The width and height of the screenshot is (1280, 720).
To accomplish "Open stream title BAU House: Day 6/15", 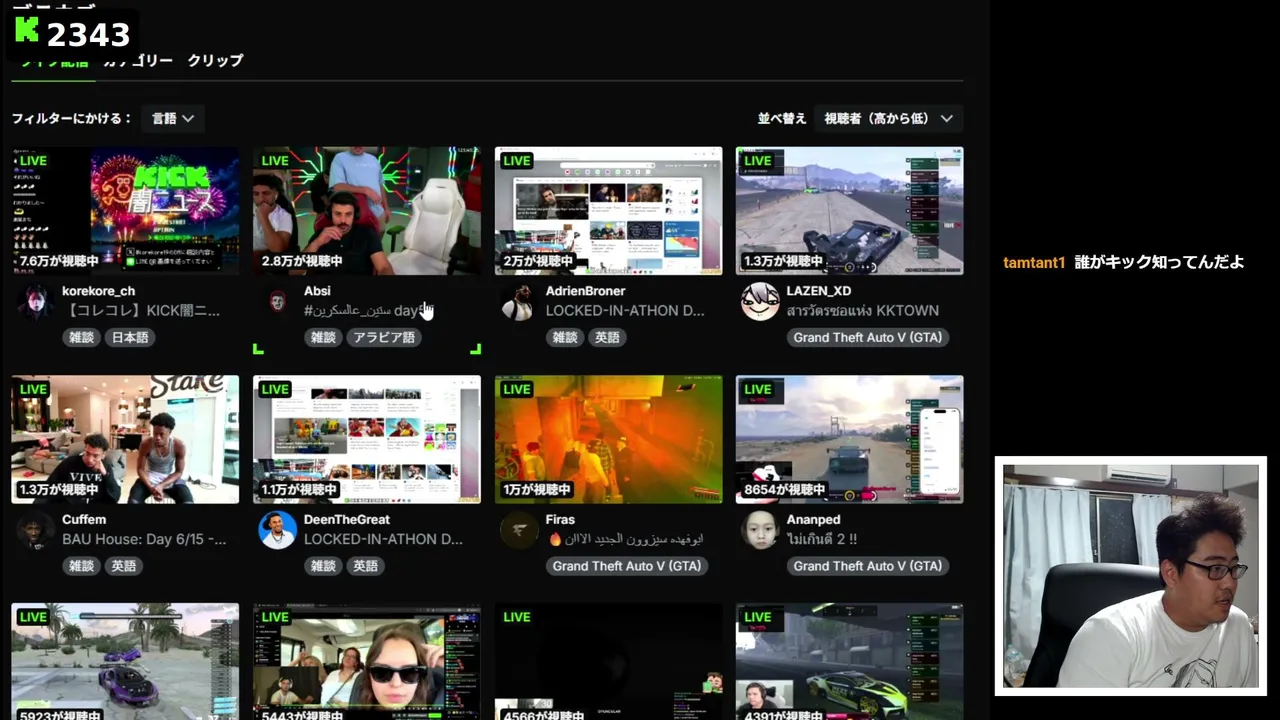I will pos(144,539).
